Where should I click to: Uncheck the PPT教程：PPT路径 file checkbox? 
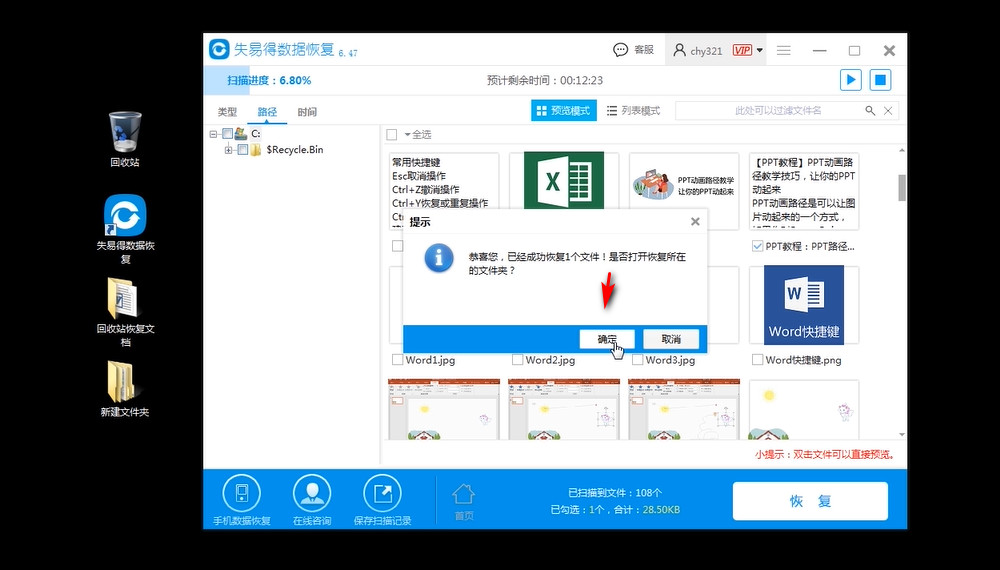pyautogui.click(x=757, y=246)
